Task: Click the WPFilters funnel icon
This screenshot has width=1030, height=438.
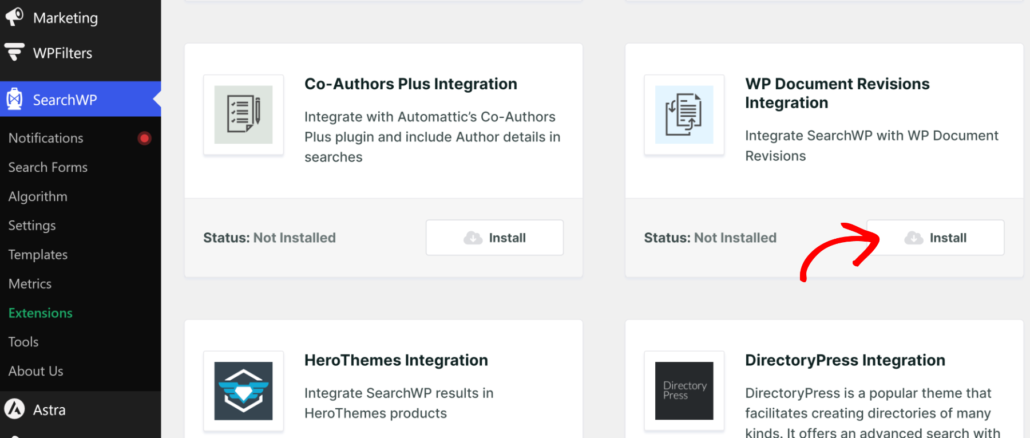Action: click(x=14, y=53)
